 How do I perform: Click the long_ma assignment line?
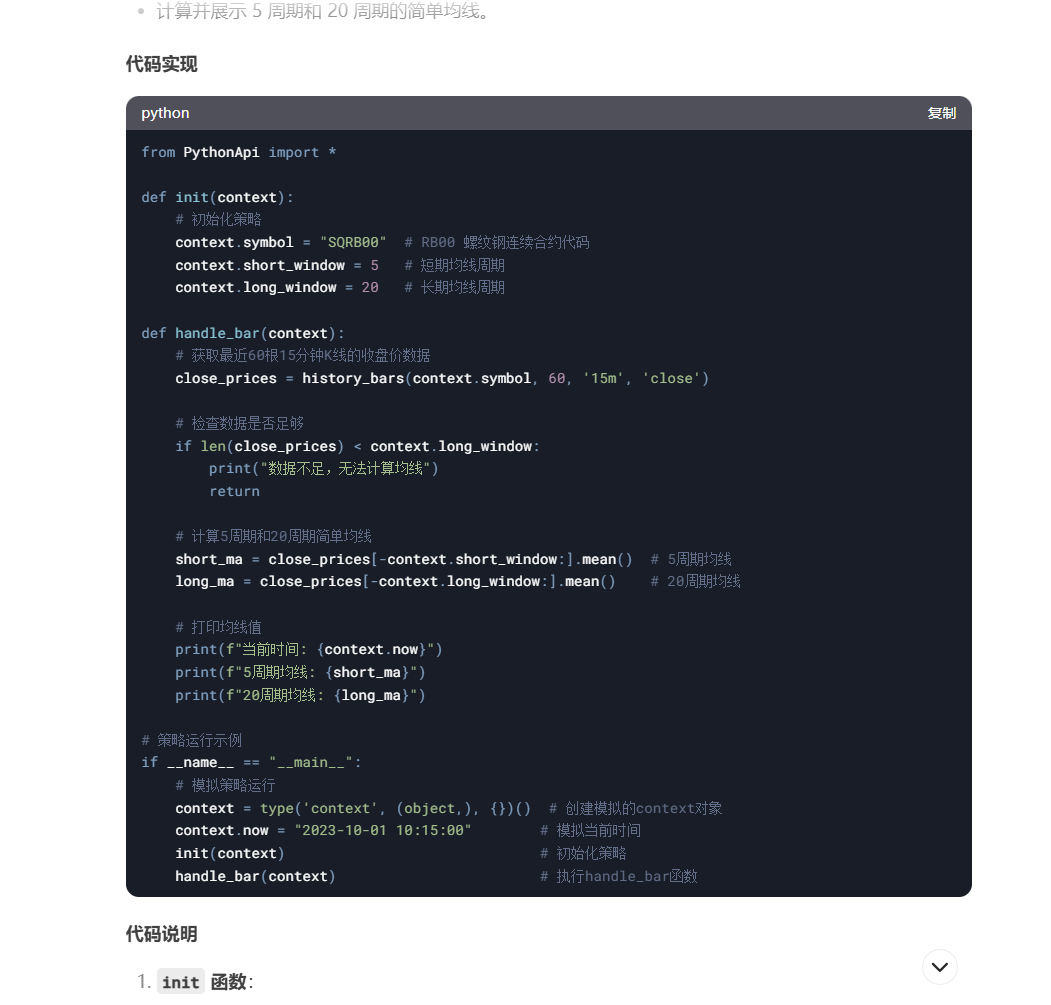395,581
